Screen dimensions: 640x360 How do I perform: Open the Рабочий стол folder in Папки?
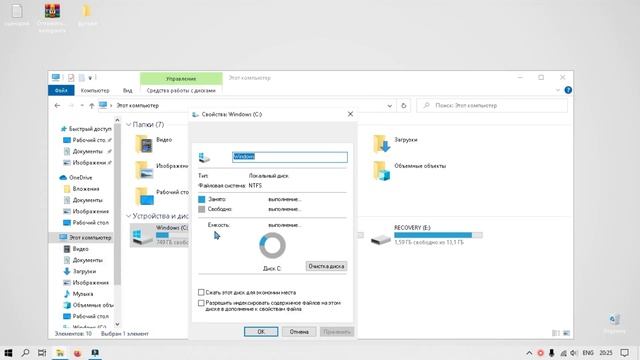pos(144,196)
